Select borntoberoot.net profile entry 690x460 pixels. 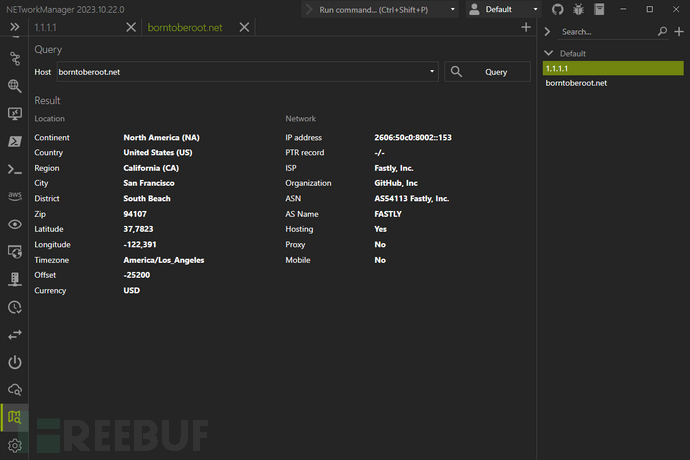coord(613,83)
